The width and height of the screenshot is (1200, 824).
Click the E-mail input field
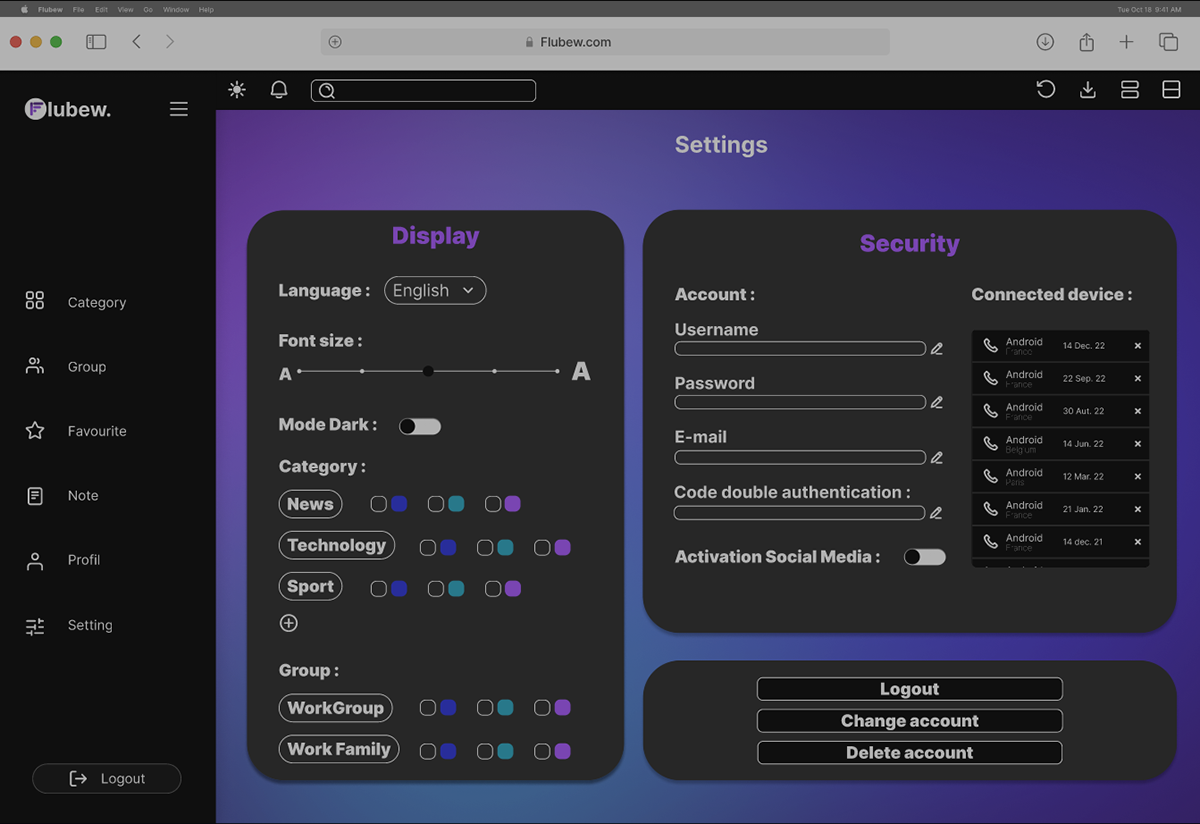click(800, 457)
